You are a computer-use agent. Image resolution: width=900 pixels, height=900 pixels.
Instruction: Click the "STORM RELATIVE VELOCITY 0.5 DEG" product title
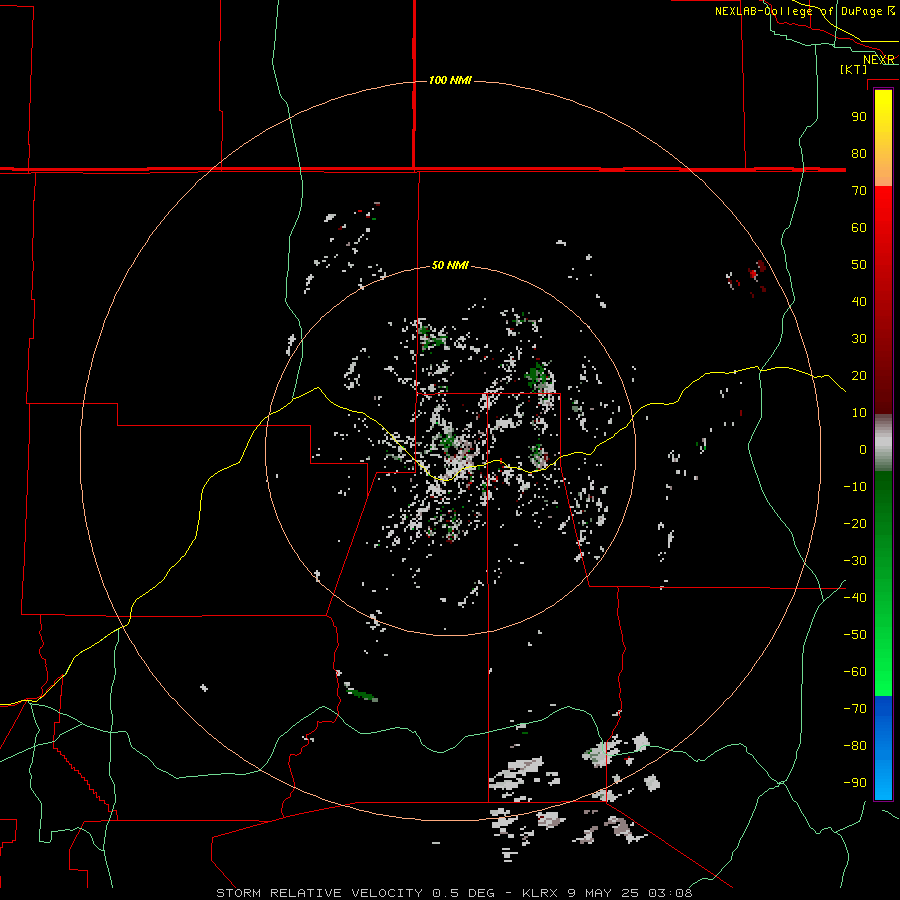point(355,893)
